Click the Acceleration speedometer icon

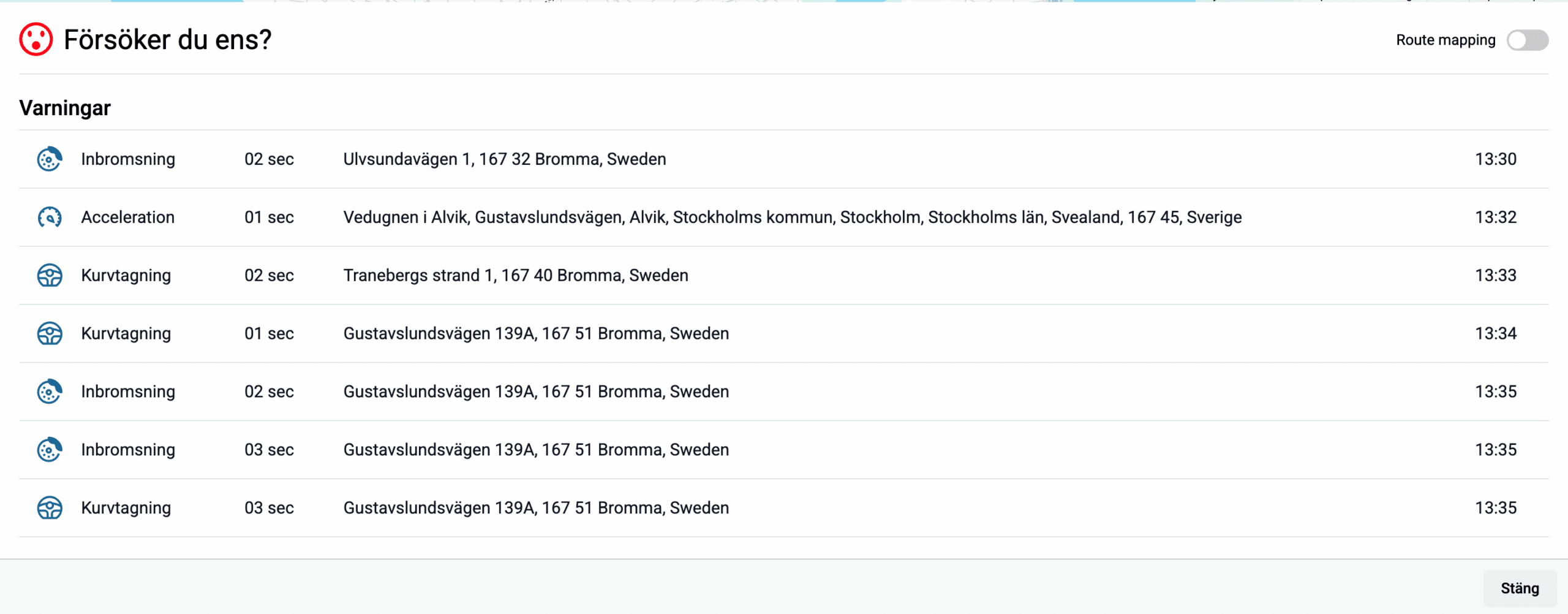click(50, 218)
